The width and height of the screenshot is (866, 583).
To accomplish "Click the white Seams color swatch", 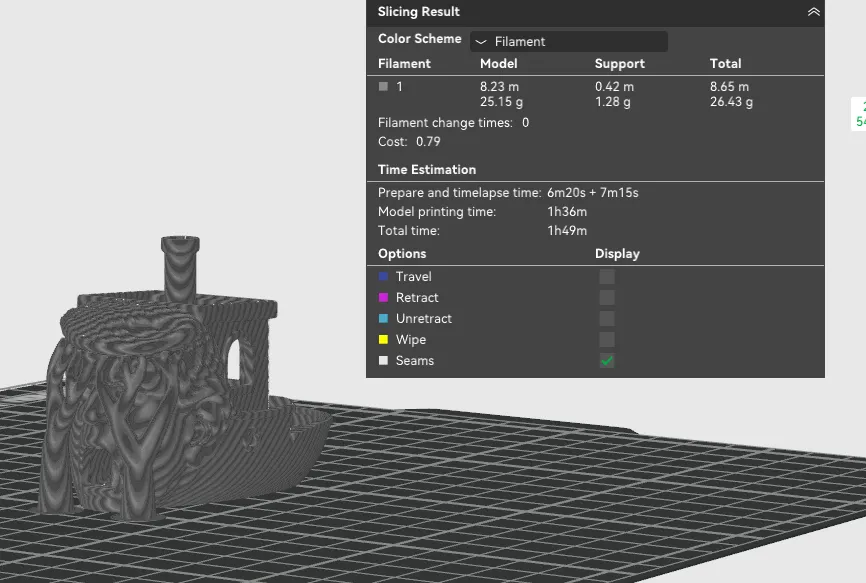I will (383, 360).
